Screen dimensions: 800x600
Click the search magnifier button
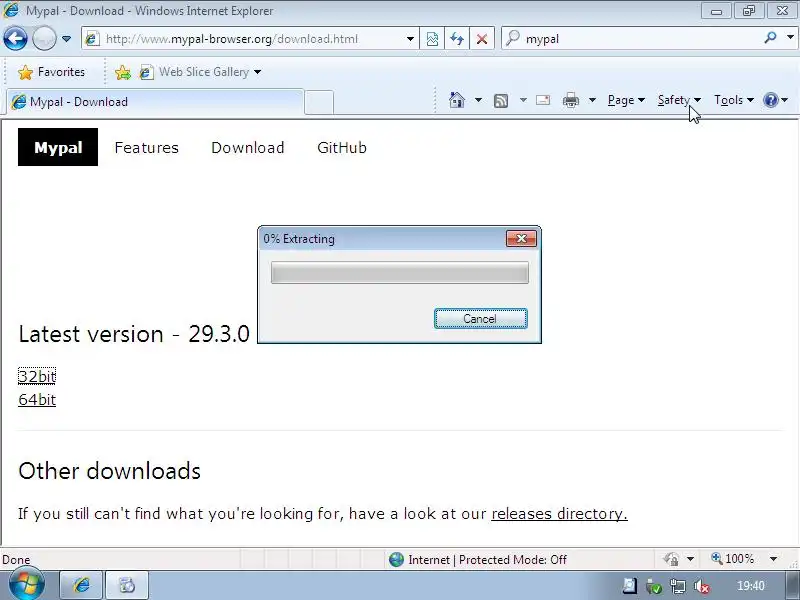[771, 38]
